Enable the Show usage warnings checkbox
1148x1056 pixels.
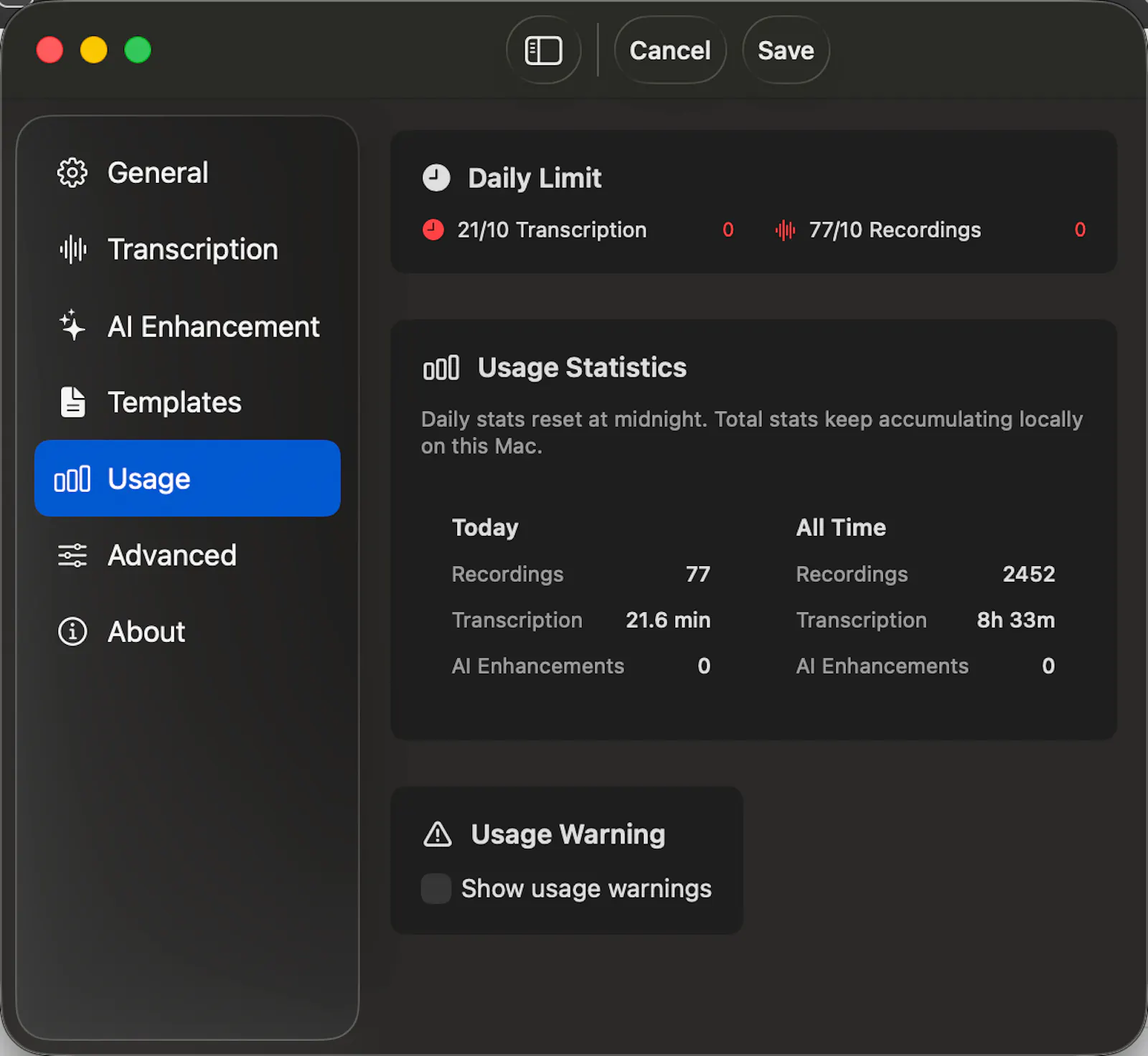pos(436,889)
